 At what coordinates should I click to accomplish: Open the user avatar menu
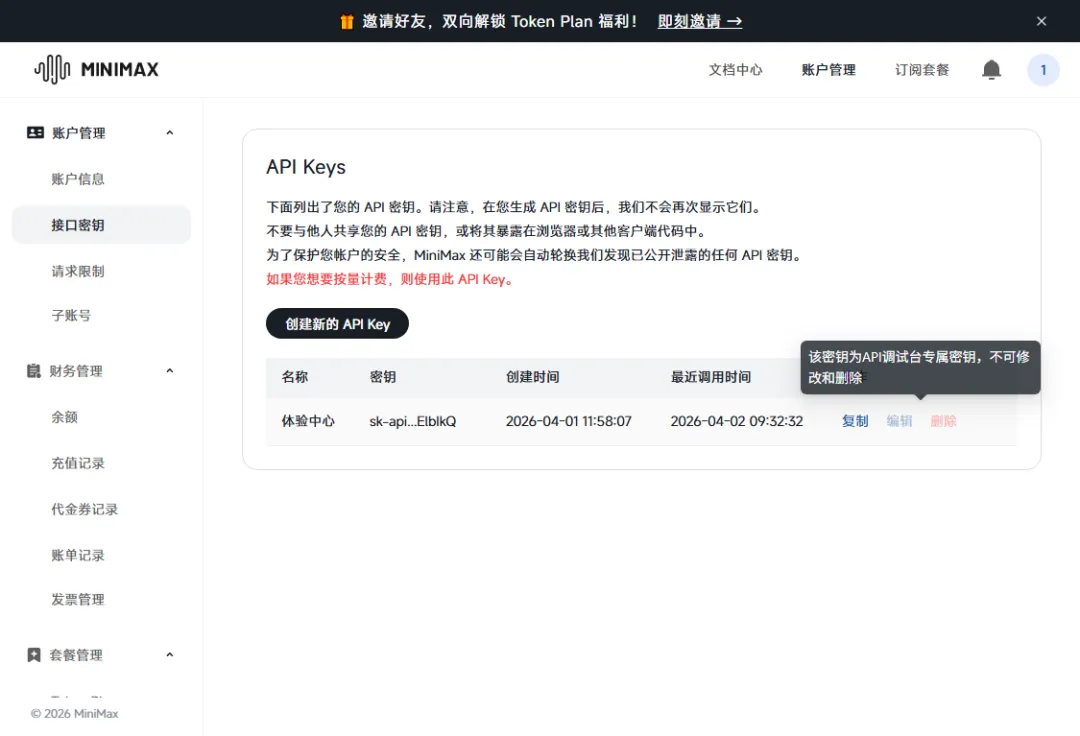click(1043, 70)
